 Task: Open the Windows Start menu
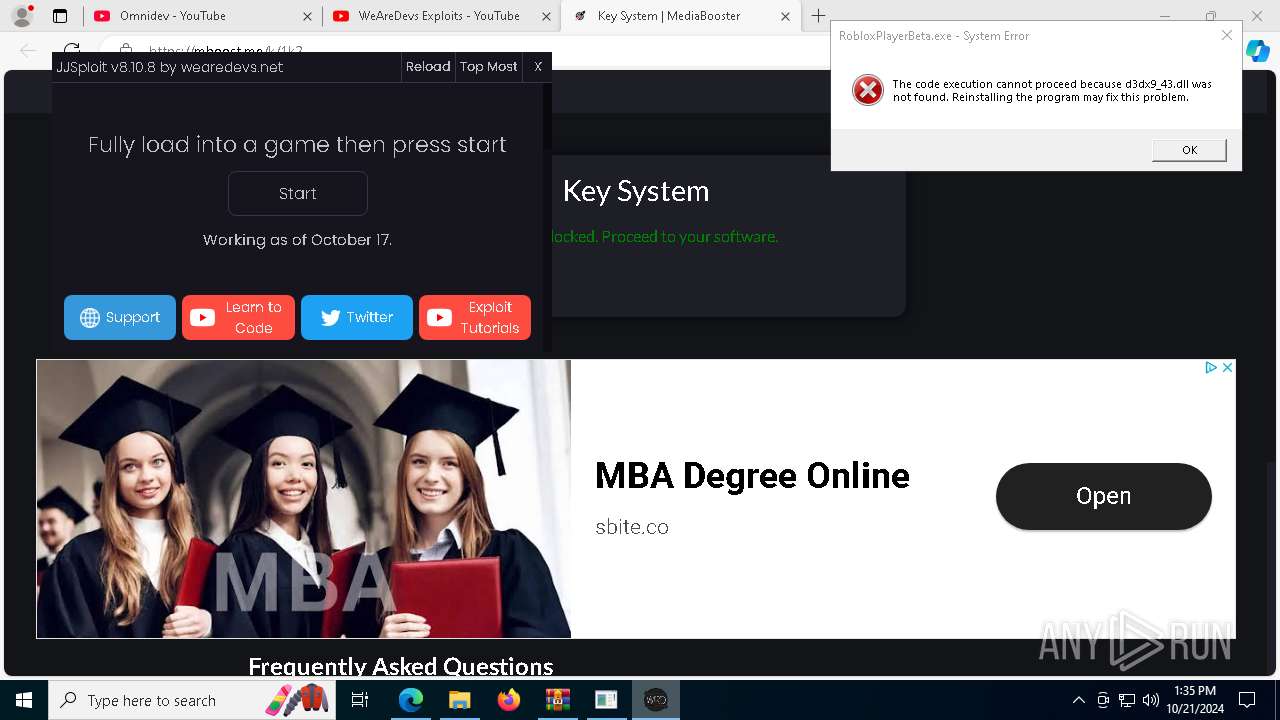tap(24, 700)
